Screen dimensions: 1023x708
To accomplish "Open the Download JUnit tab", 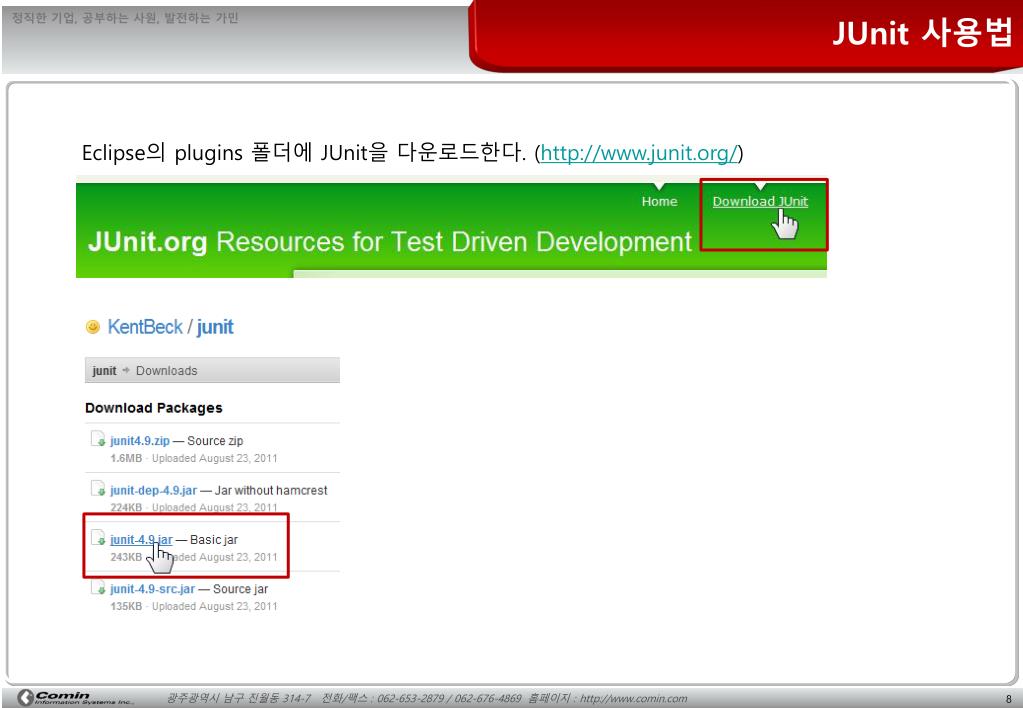I will (760, 202).
